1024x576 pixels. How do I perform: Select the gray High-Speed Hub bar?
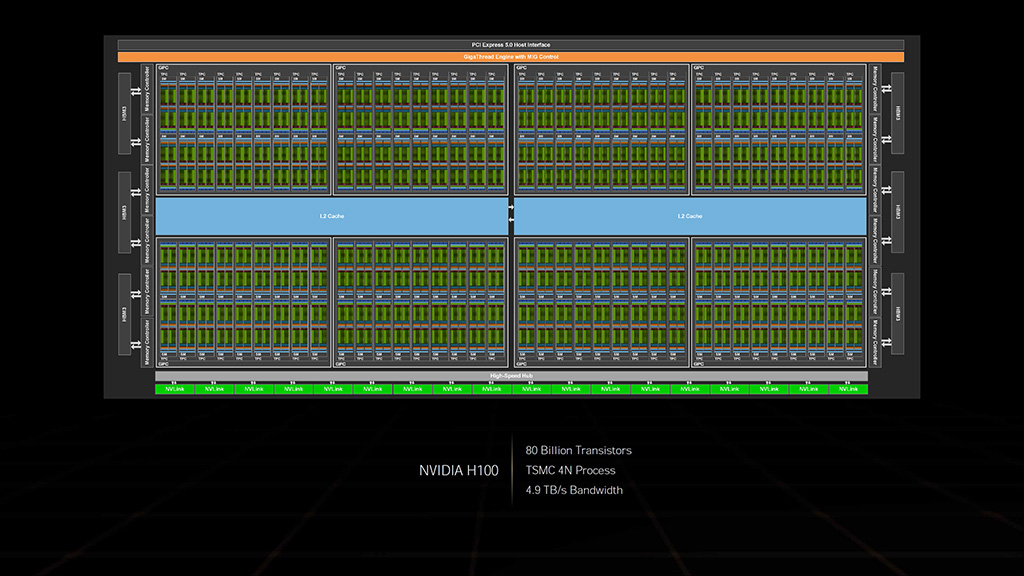point(511,376)
